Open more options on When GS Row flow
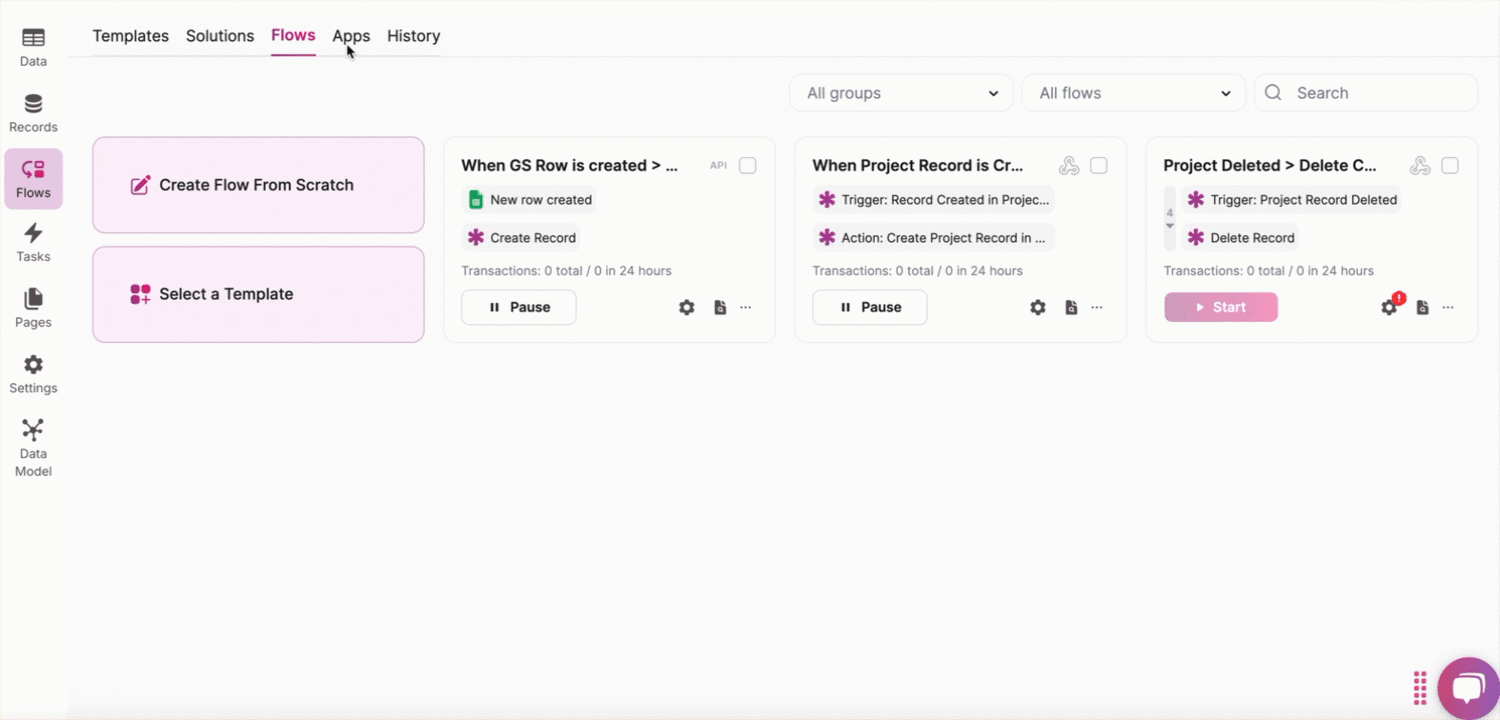 (x=746, y=308)
